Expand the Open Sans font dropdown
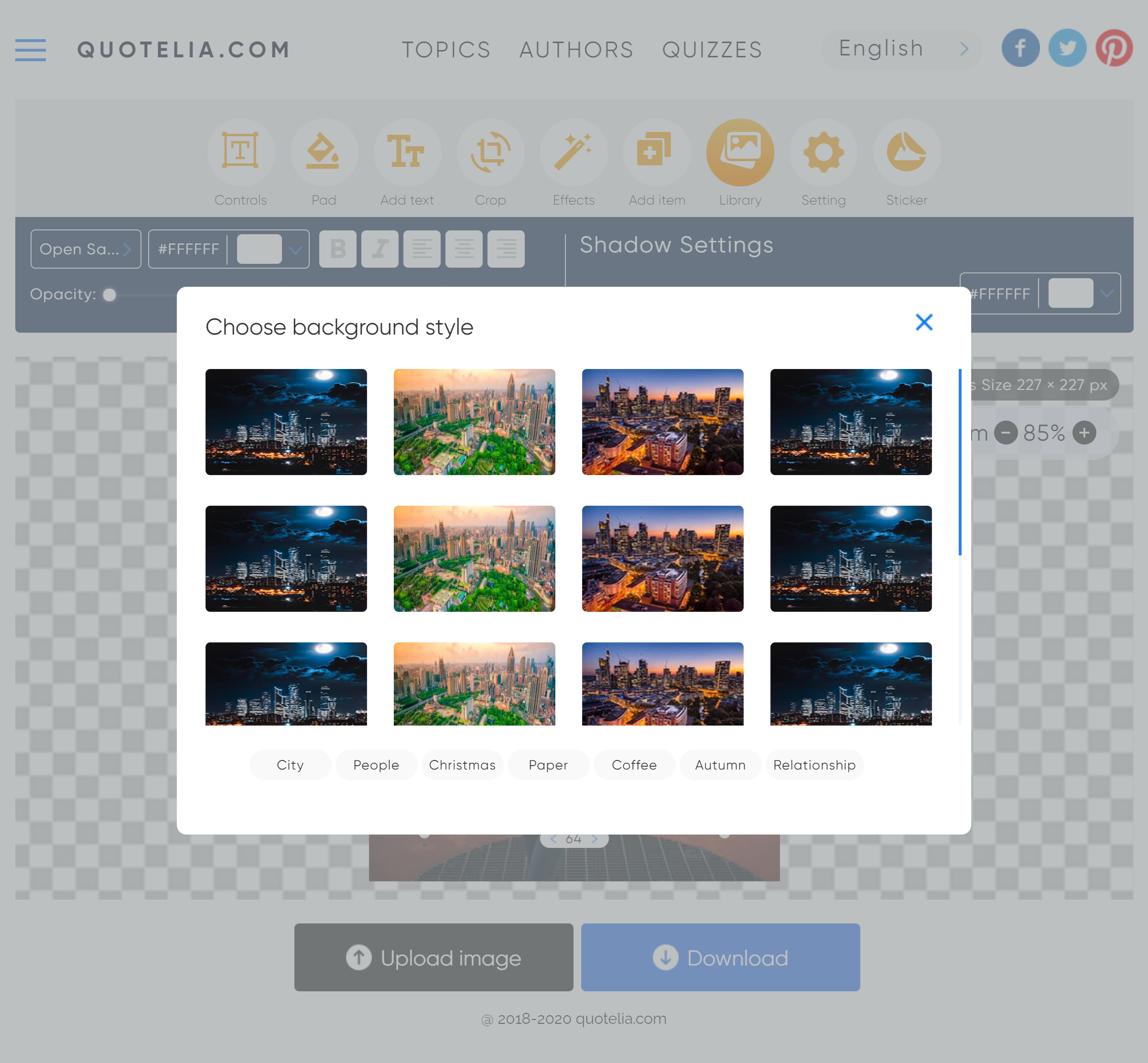Image resolution: width=1148 pixels, height=1063 pixels. (x=86, y=249)
